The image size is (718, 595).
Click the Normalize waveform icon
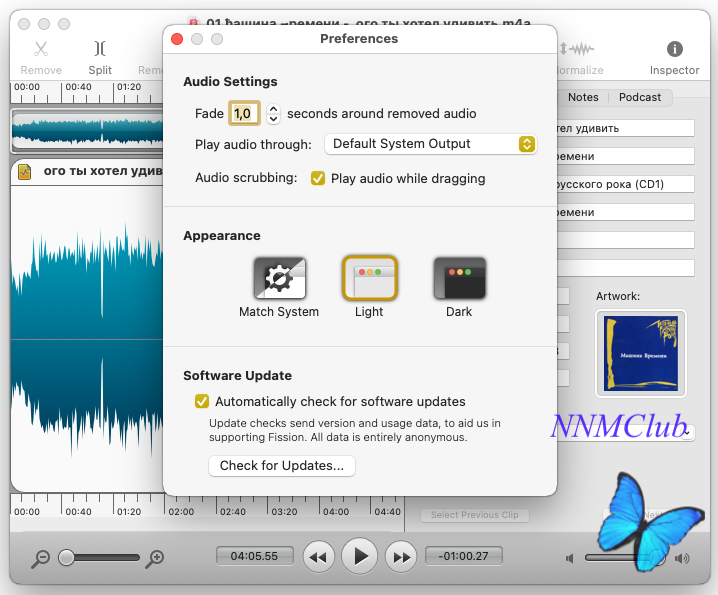(x=577, y=49)
